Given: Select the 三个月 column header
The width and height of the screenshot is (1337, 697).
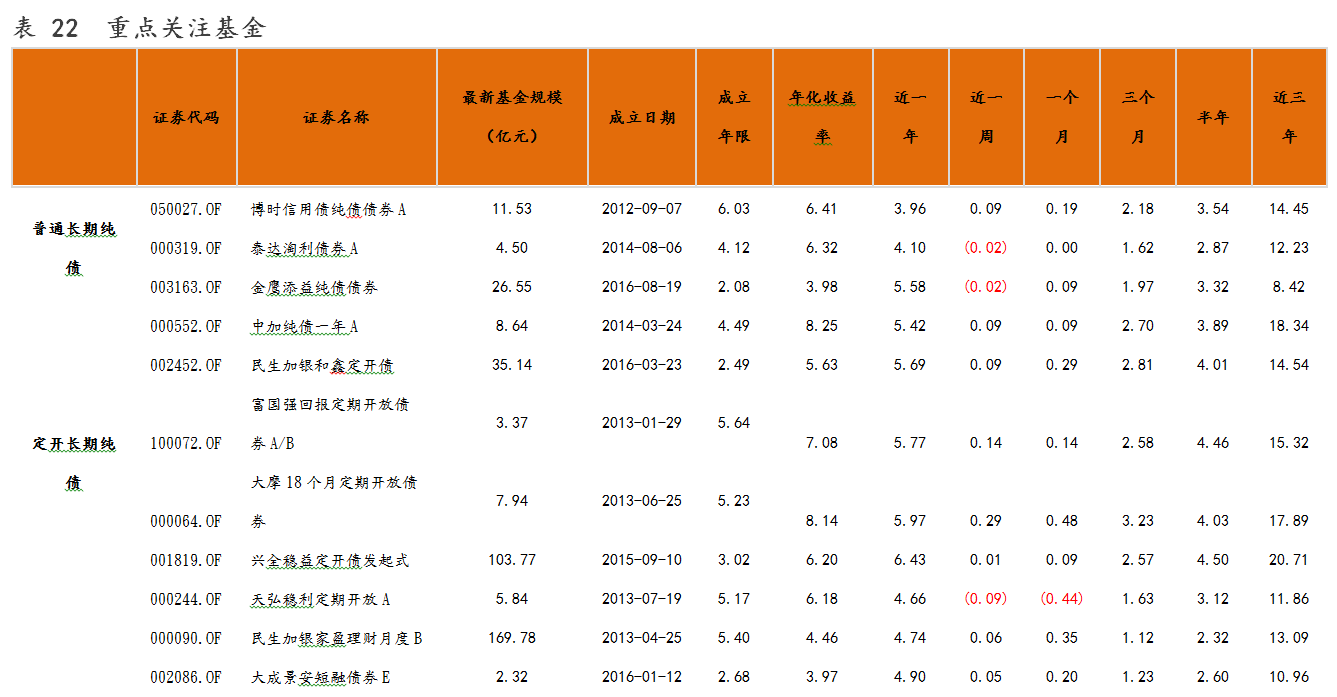Looking at the screenshot, I should pos(1138,117).
